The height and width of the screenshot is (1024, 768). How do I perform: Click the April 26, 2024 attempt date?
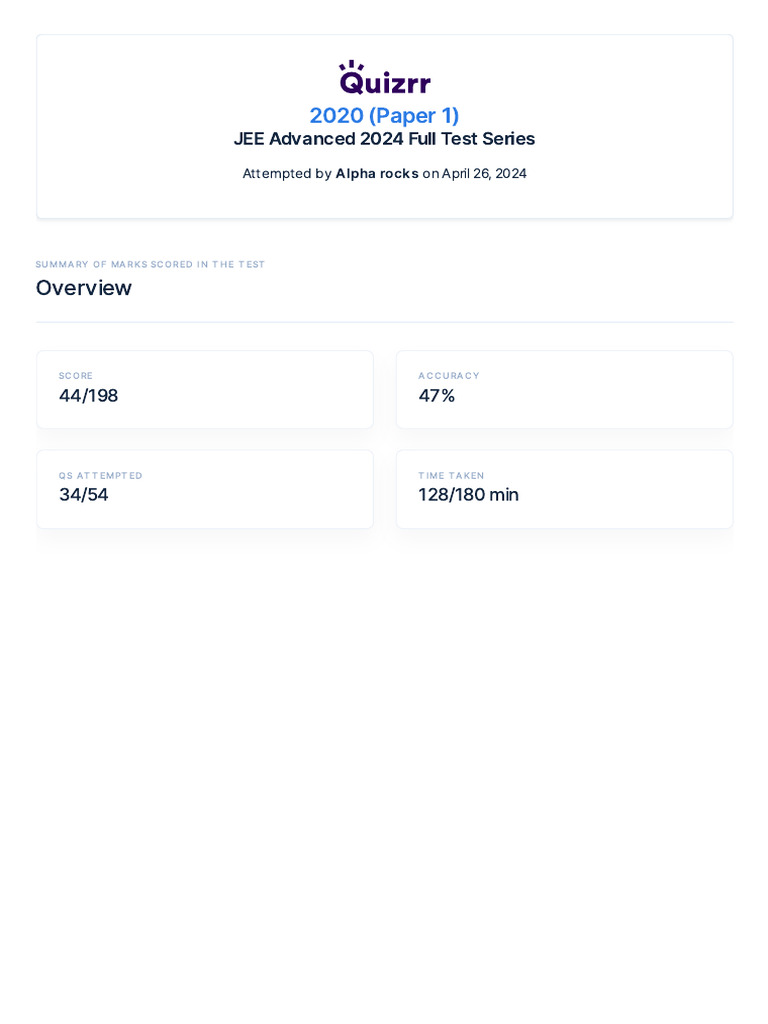pyautogui.click(x=484, y=173)
